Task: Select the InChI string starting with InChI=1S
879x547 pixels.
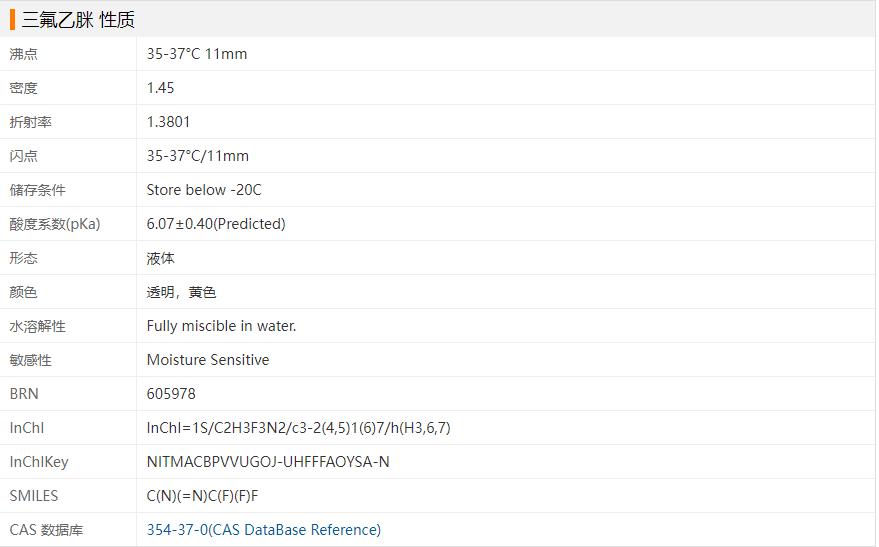Action: (x=298, y=428)
